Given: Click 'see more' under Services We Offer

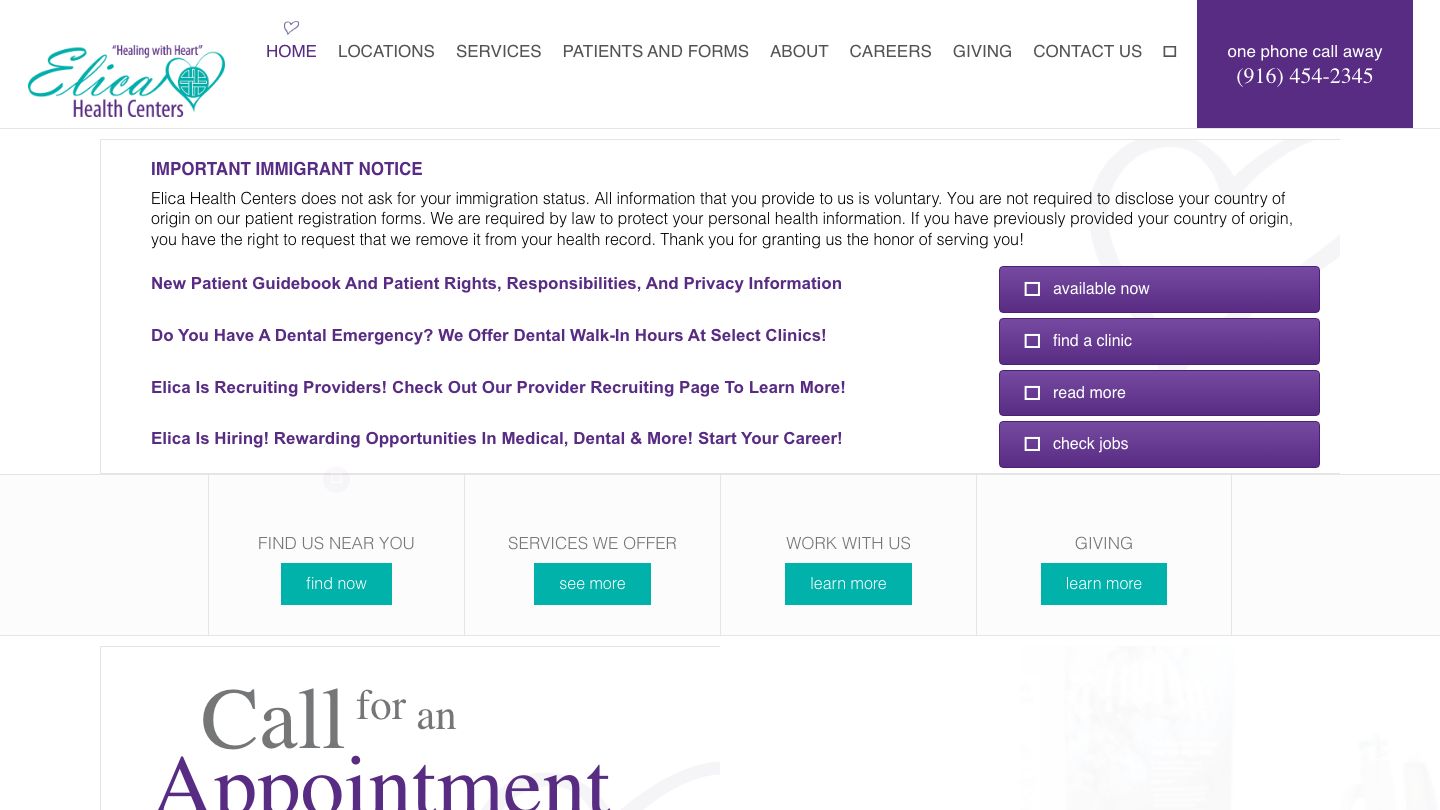Looking at the screenshot, I should tap(592, 584).
